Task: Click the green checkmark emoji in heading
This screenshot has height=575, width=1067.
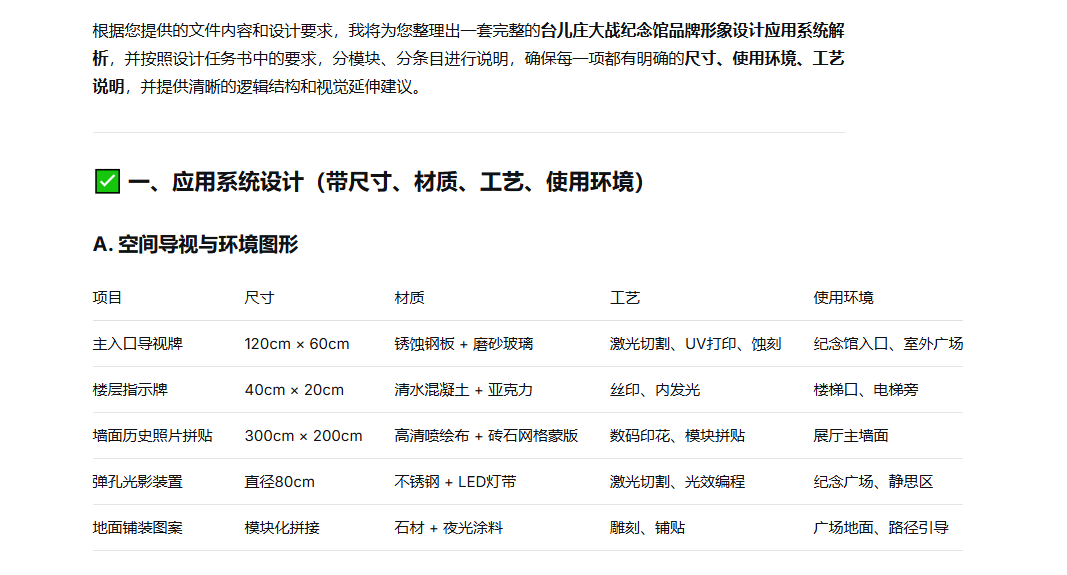Action: point(107,182)
